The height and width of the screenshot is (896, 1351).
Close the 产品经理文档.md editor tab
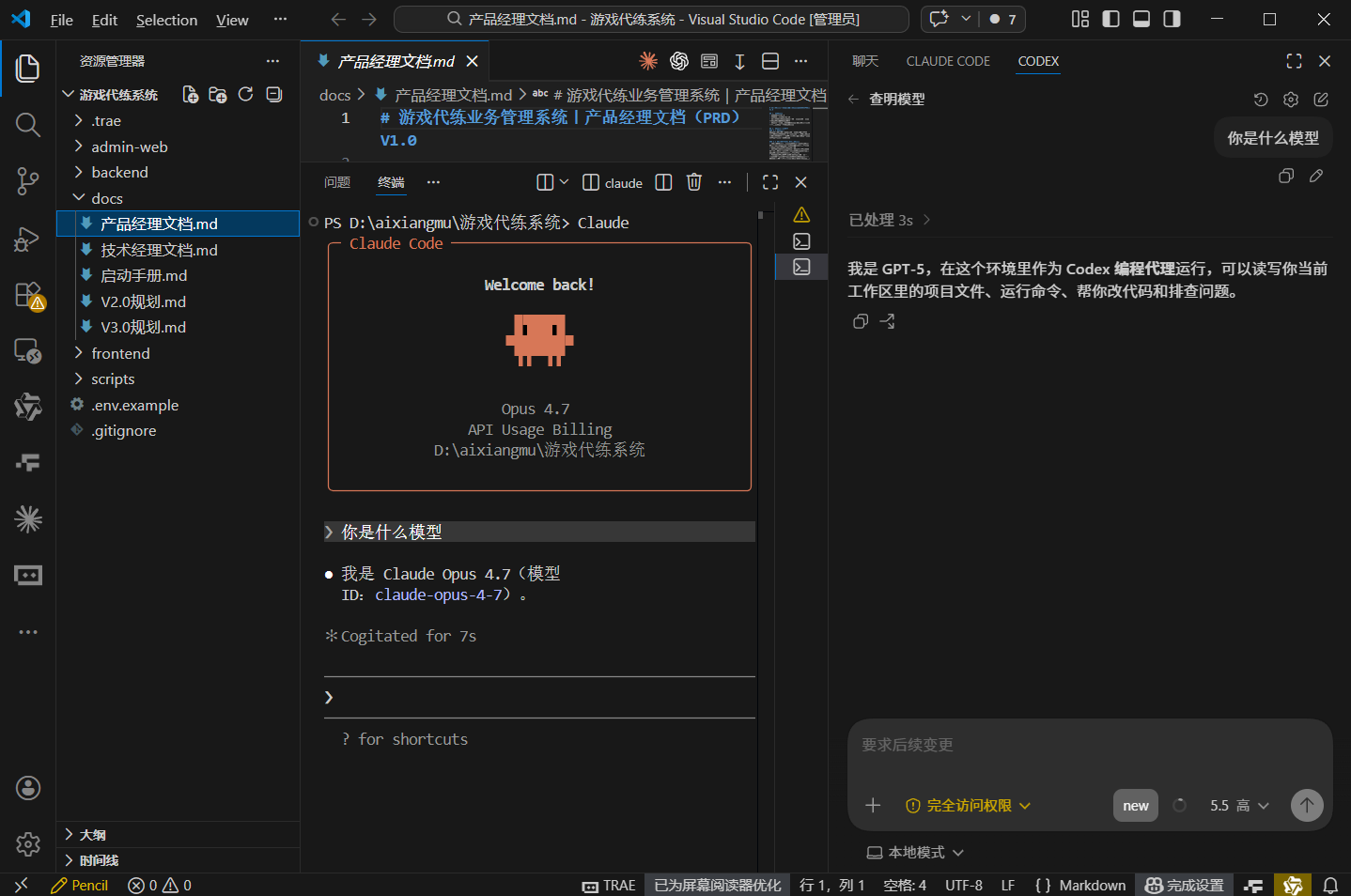pos(473,61)
